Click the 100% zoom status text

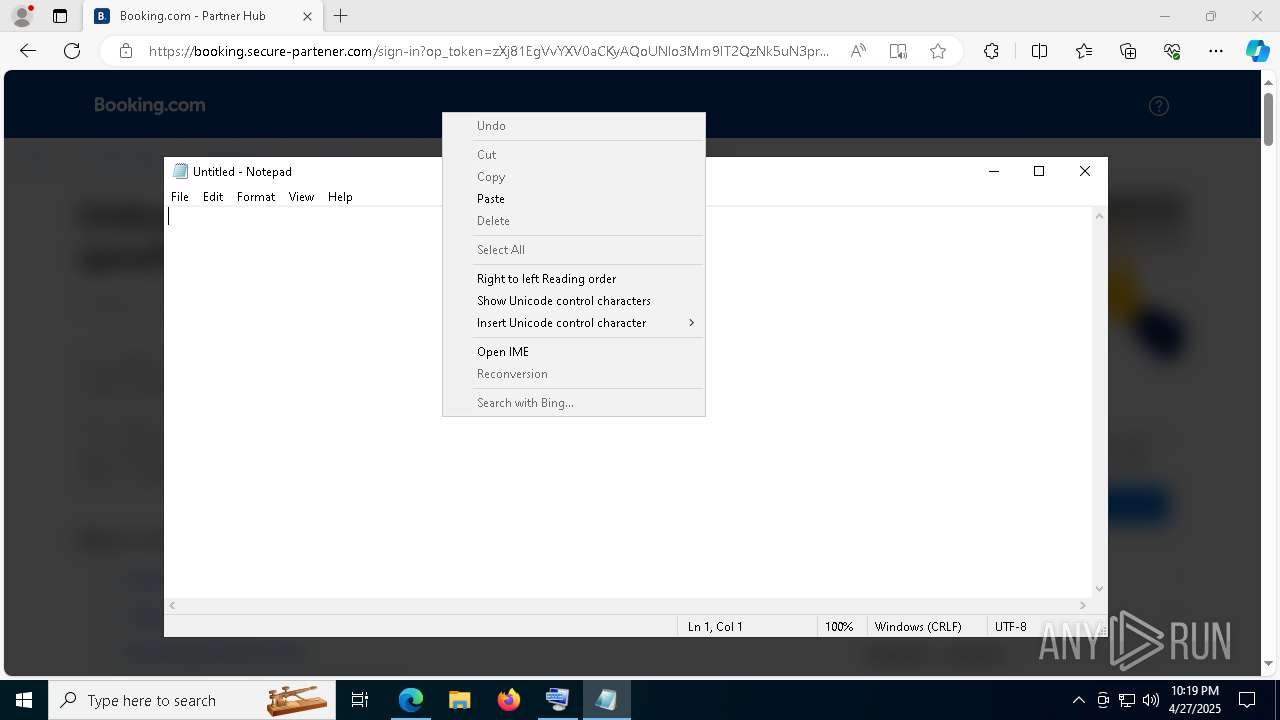coord(839,627)
